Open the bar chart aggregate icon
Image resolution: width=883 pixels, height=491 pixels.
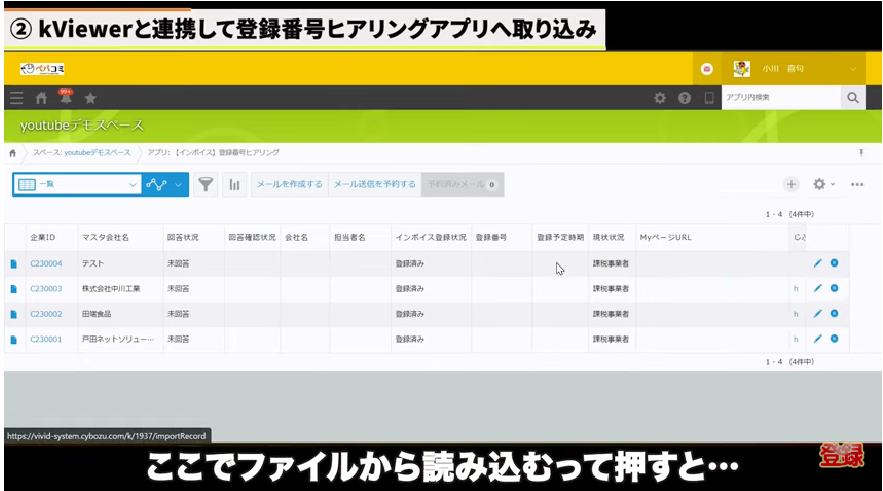pos(234,184)
